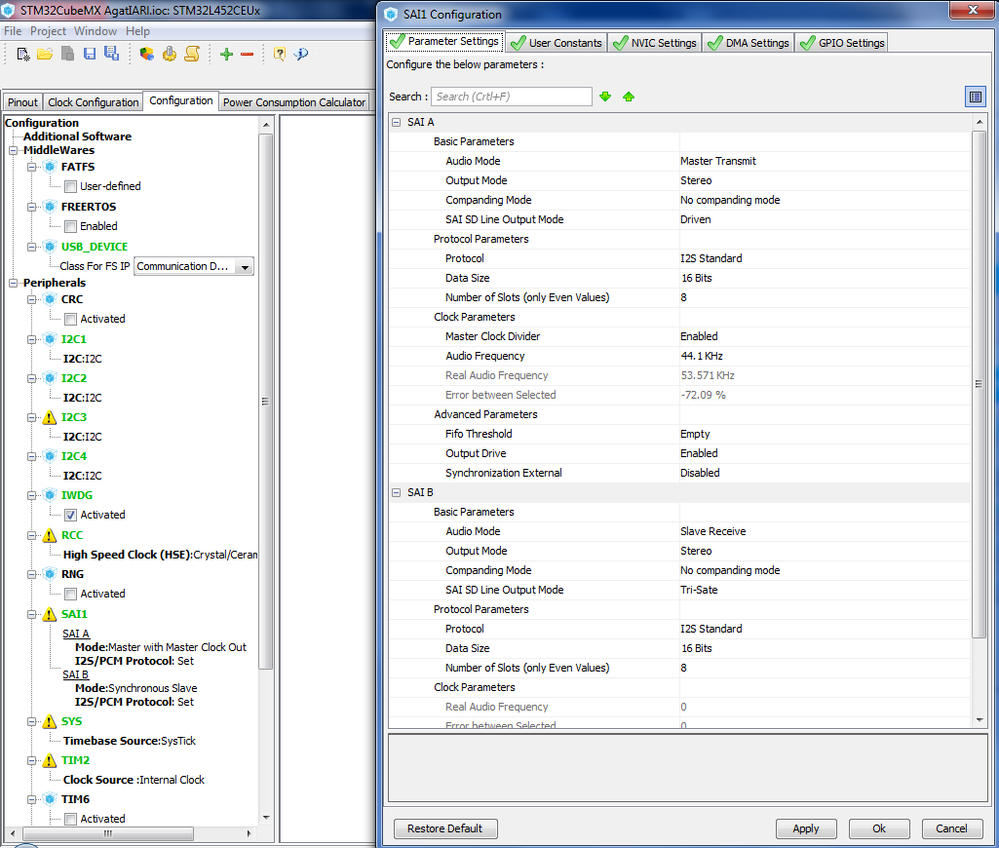999x848 pixels.
Task: Click the blue info bubble toolbar icon
Action: [301, 54]
